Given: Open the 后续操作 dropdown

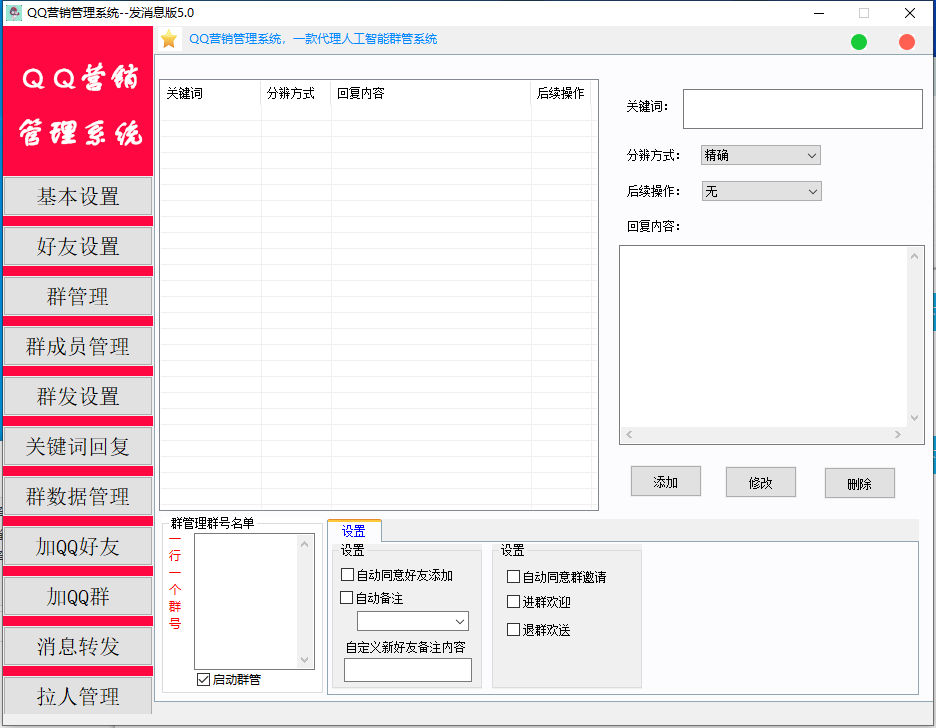Looking at the screenshot, I should click(762, 192).
